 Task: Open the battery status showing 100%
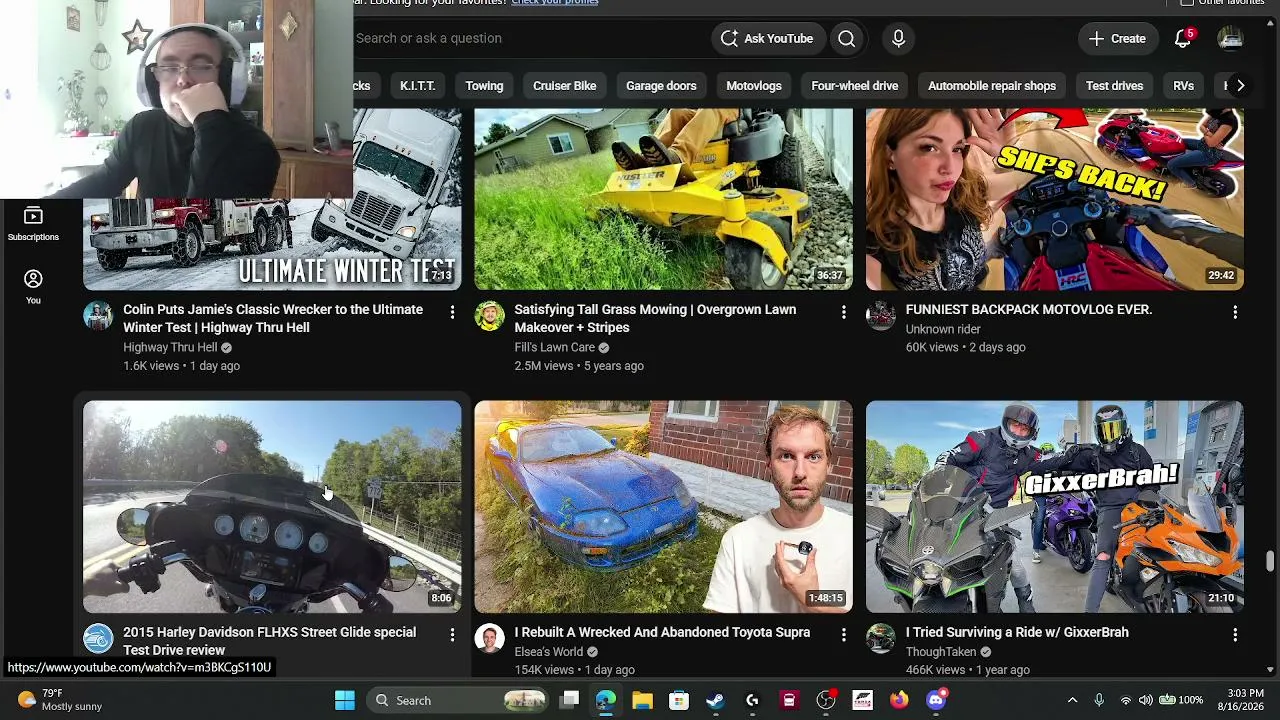[1181, 700]
